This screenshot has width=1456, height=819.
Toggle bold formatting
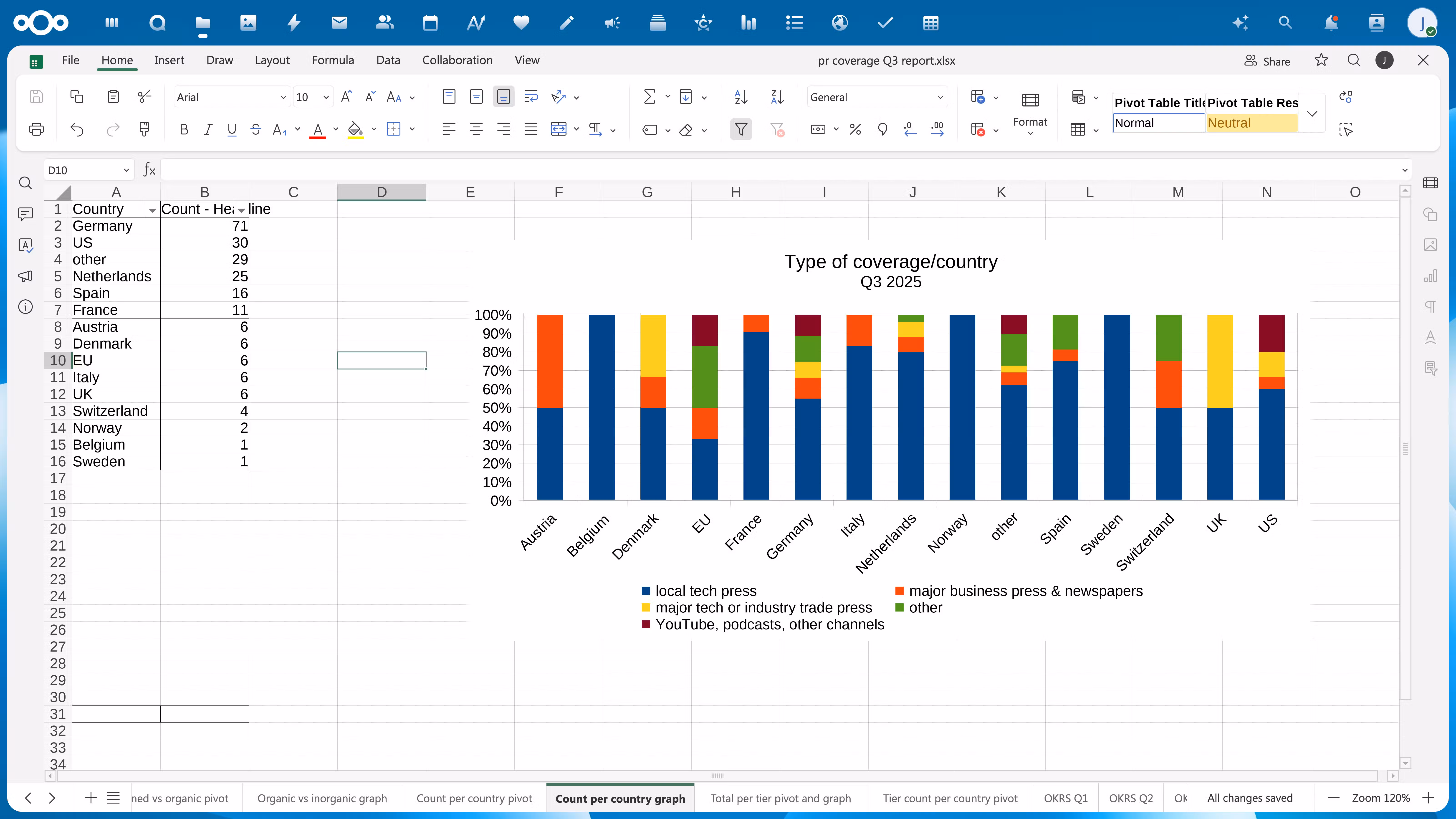(184, 129)
